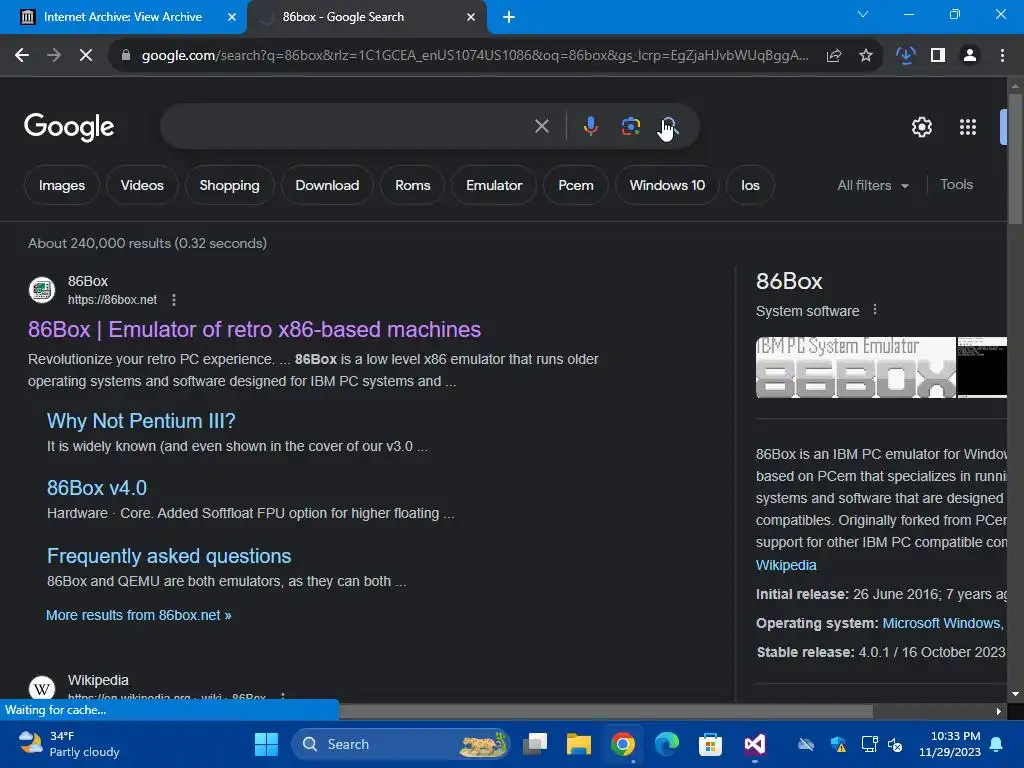Open Google quick settings gear
1024x768 pixels.
point(921,127)
